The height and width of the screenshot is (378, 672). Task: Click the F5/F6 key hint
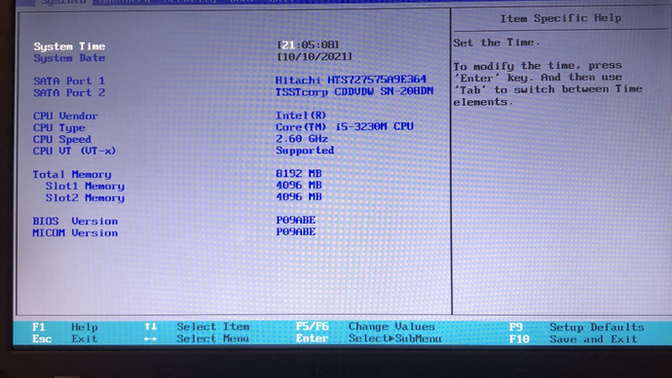(x=312, y=326)
